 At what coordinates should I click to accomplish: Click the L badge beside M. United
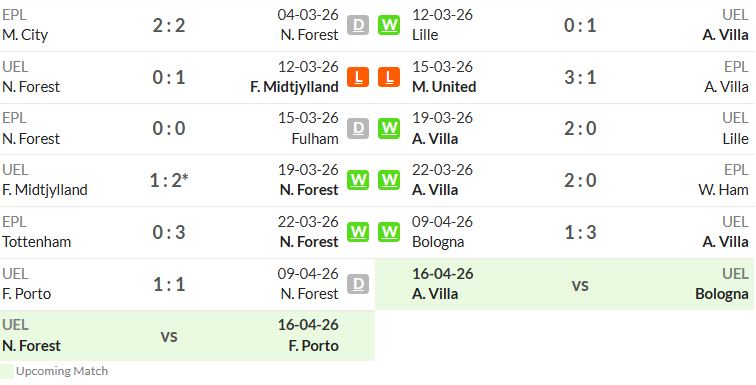[x=389, y=77]
